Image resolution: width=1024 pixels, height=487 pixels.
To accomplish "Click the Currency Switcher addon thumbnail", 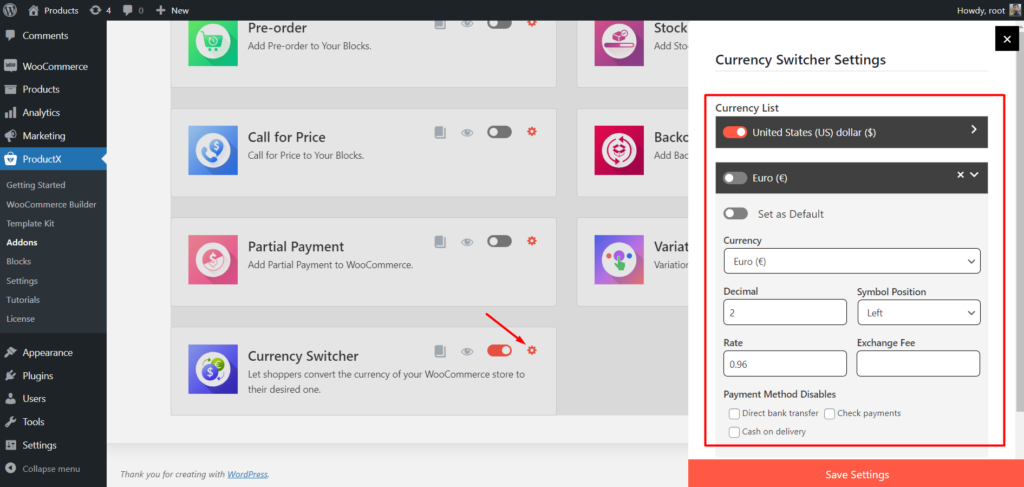I will click(x=213, y=369).
